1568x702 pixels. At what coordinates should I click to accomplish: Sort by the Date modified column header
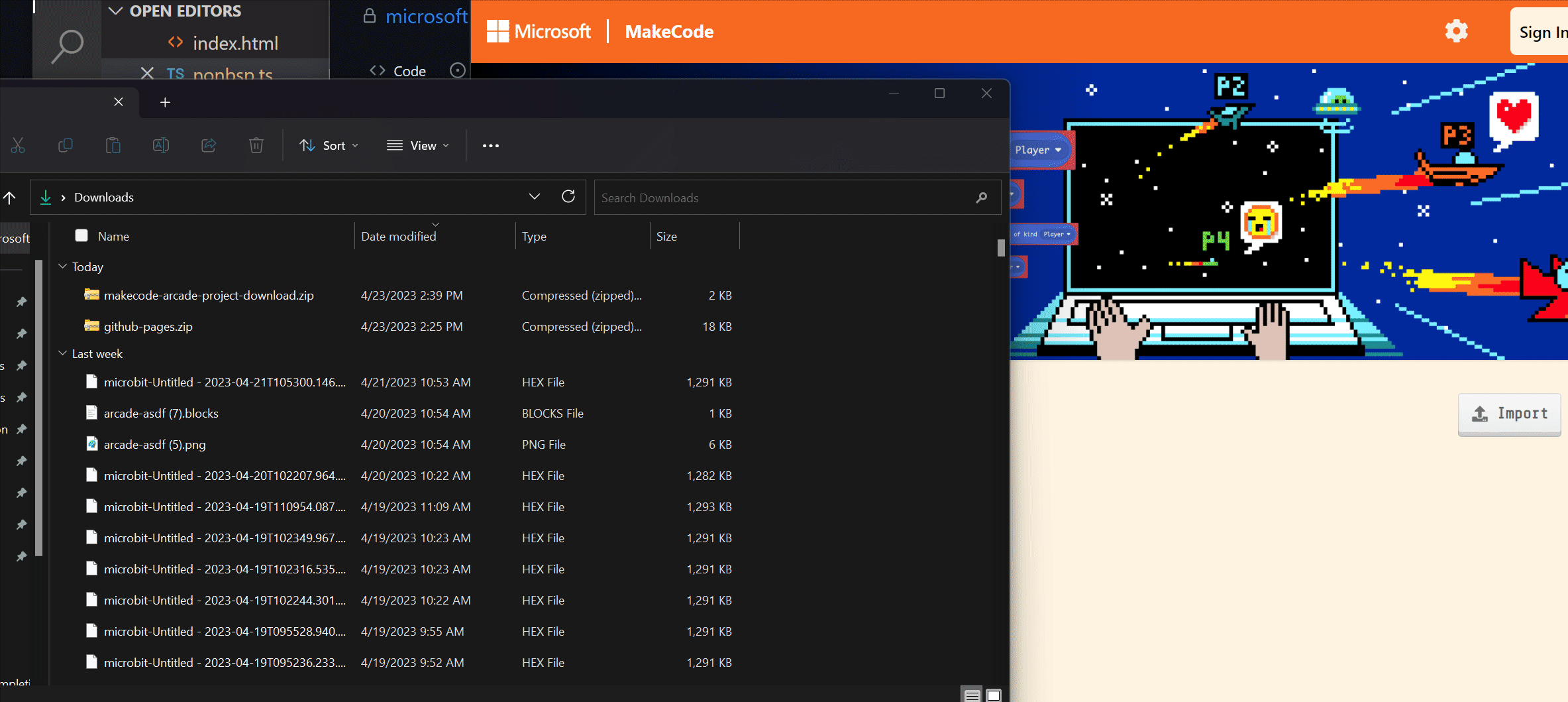pos(398,237)
